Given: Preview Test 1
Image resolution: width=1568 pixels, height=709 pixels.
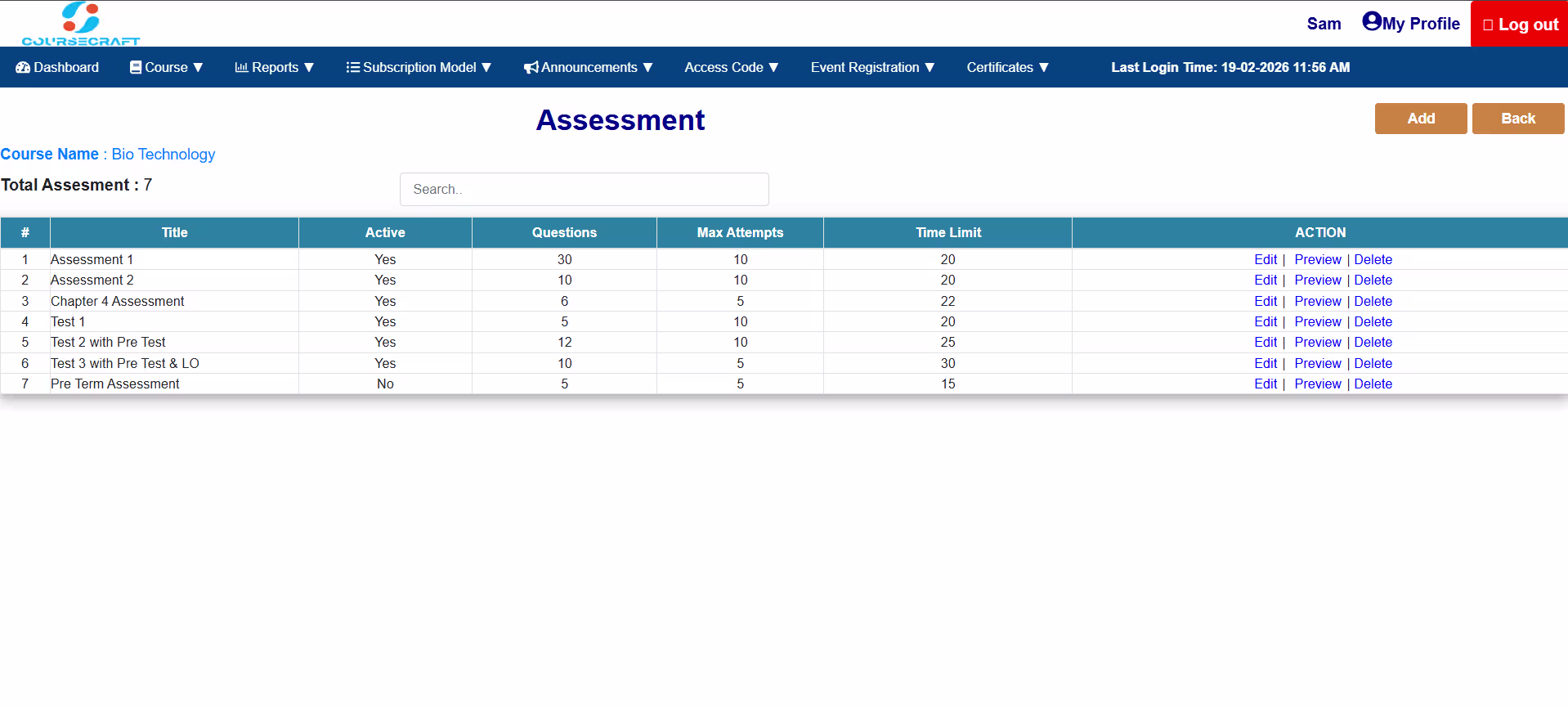Looking at the screenshot, I should pyautogui.click(x=1318, y=321).
